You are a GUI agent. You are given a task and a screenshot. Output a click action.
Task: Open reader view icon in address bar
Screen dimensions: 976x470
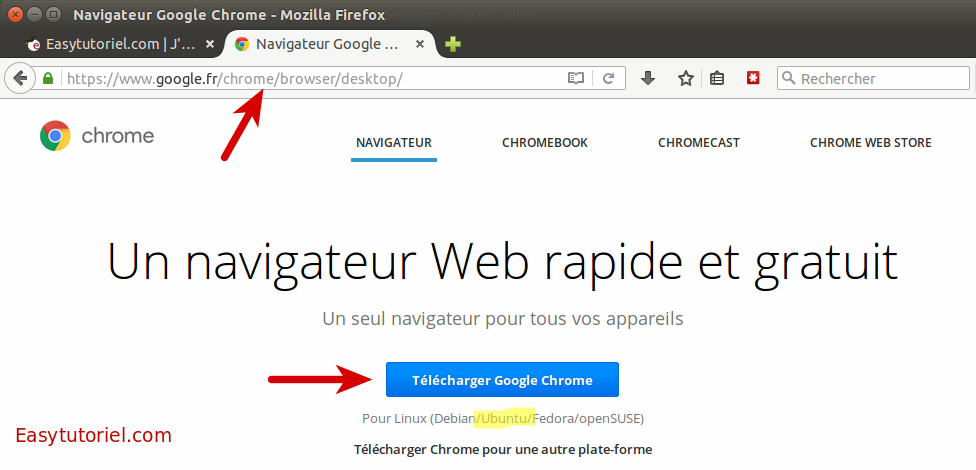576,78
